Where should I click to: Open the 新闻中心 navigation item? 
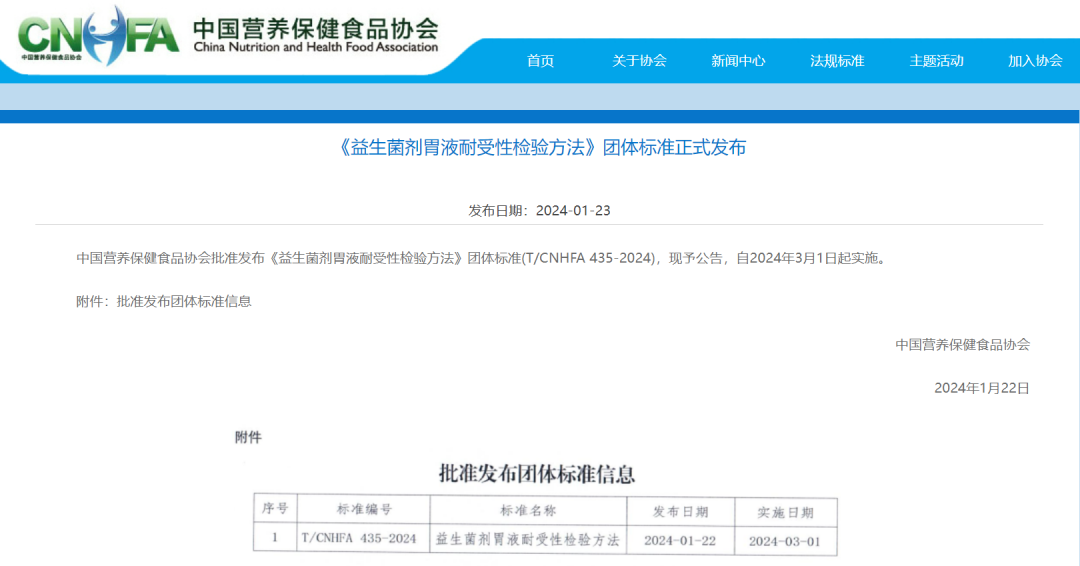click(738, 61)
